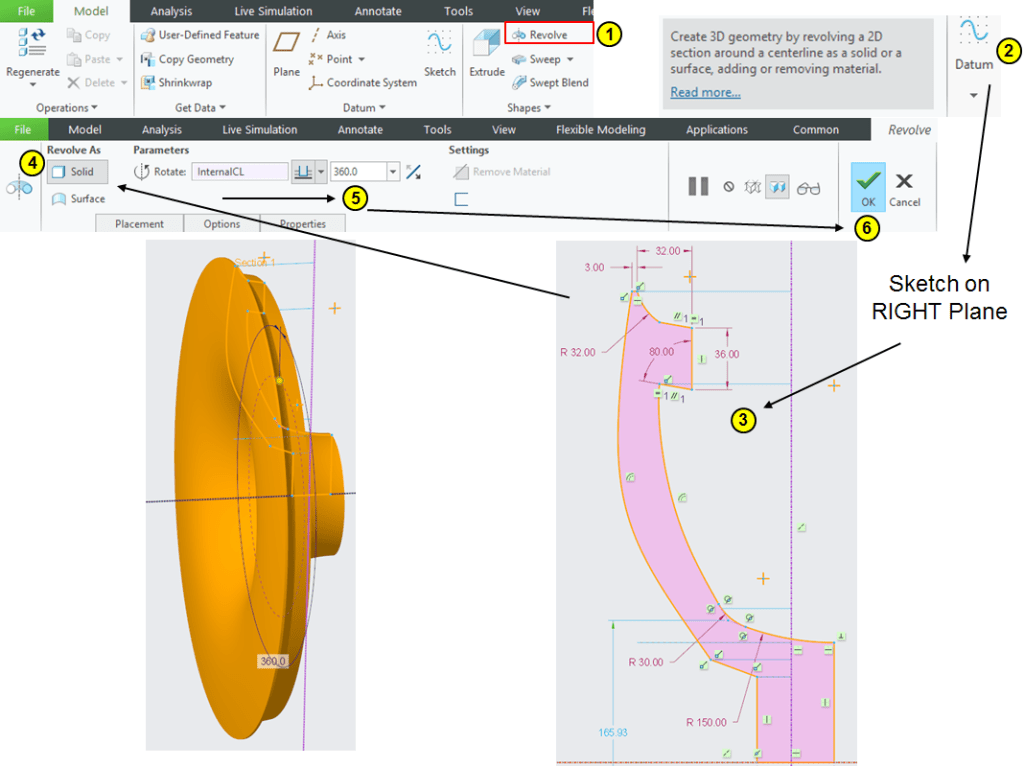The image size is (1024, 766).
Task: Click the InternalCL rotate axis field
Action: [x=239, y=172]
